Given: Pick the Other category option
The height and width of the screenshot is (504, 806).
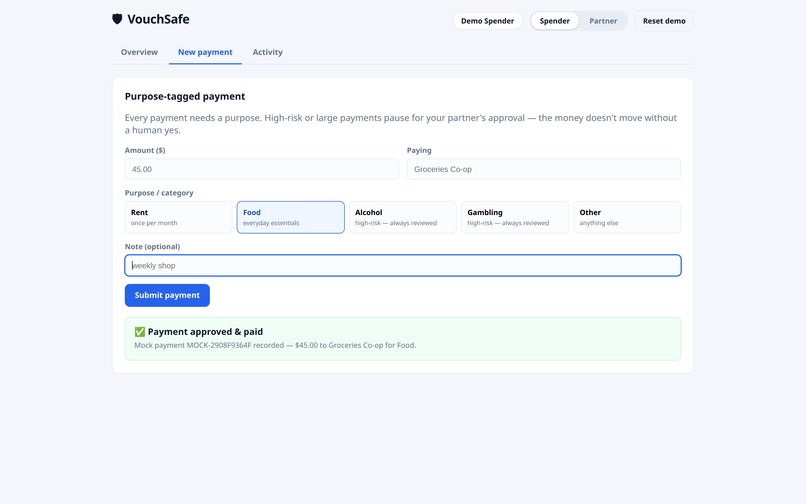Looking at the screenshot, I should (x=627, y=217).
